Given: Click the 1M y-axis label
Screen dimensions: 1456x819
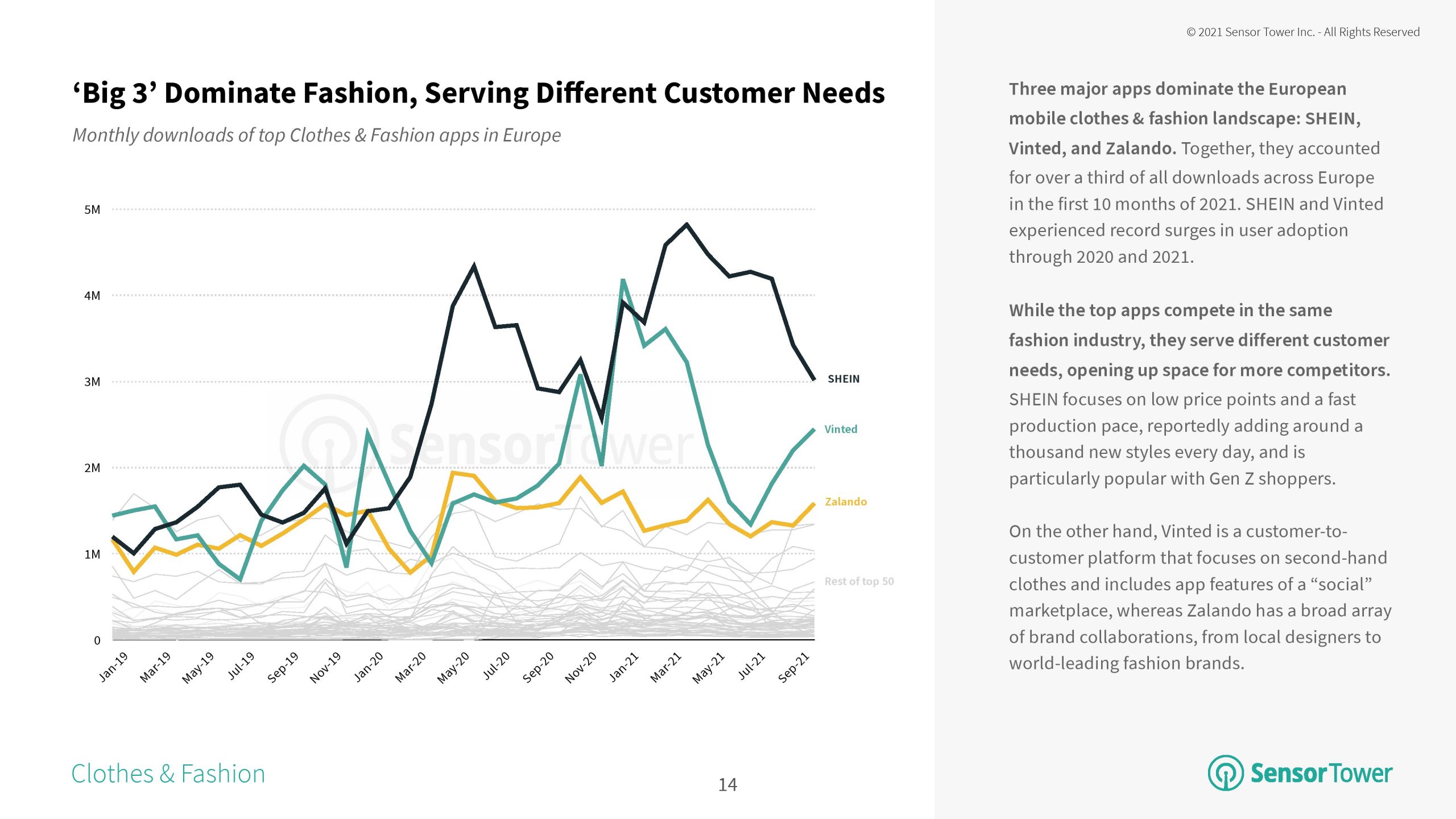Looking at the screenshot, I should point(92,555).
